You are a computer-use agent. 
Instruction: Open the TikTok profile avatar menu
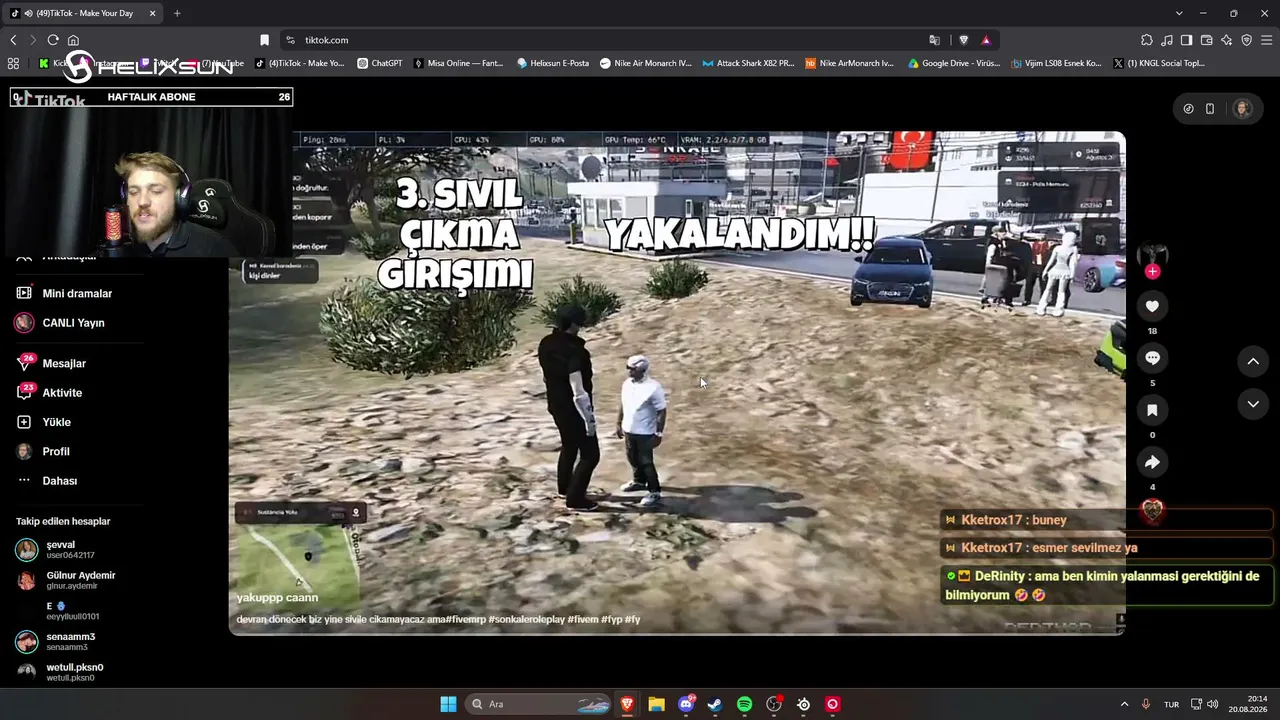[1242, 109]
